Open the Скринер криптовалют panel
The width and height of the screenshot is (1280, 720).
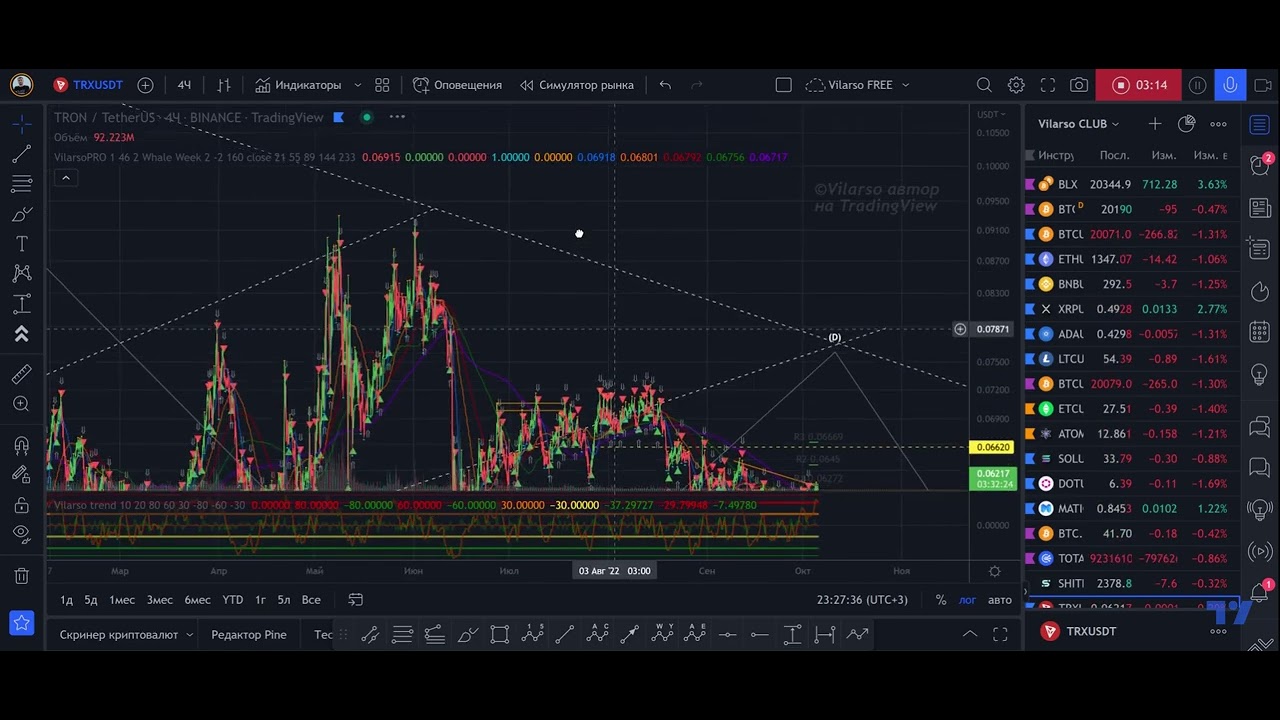118,635
